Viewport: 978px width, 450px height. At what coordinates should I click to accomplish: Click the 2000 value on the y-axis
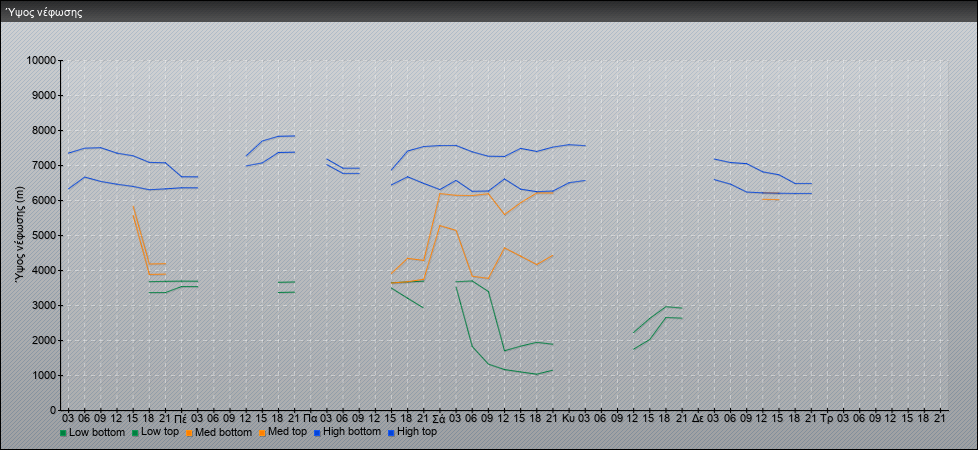click(x=44, y=340)
